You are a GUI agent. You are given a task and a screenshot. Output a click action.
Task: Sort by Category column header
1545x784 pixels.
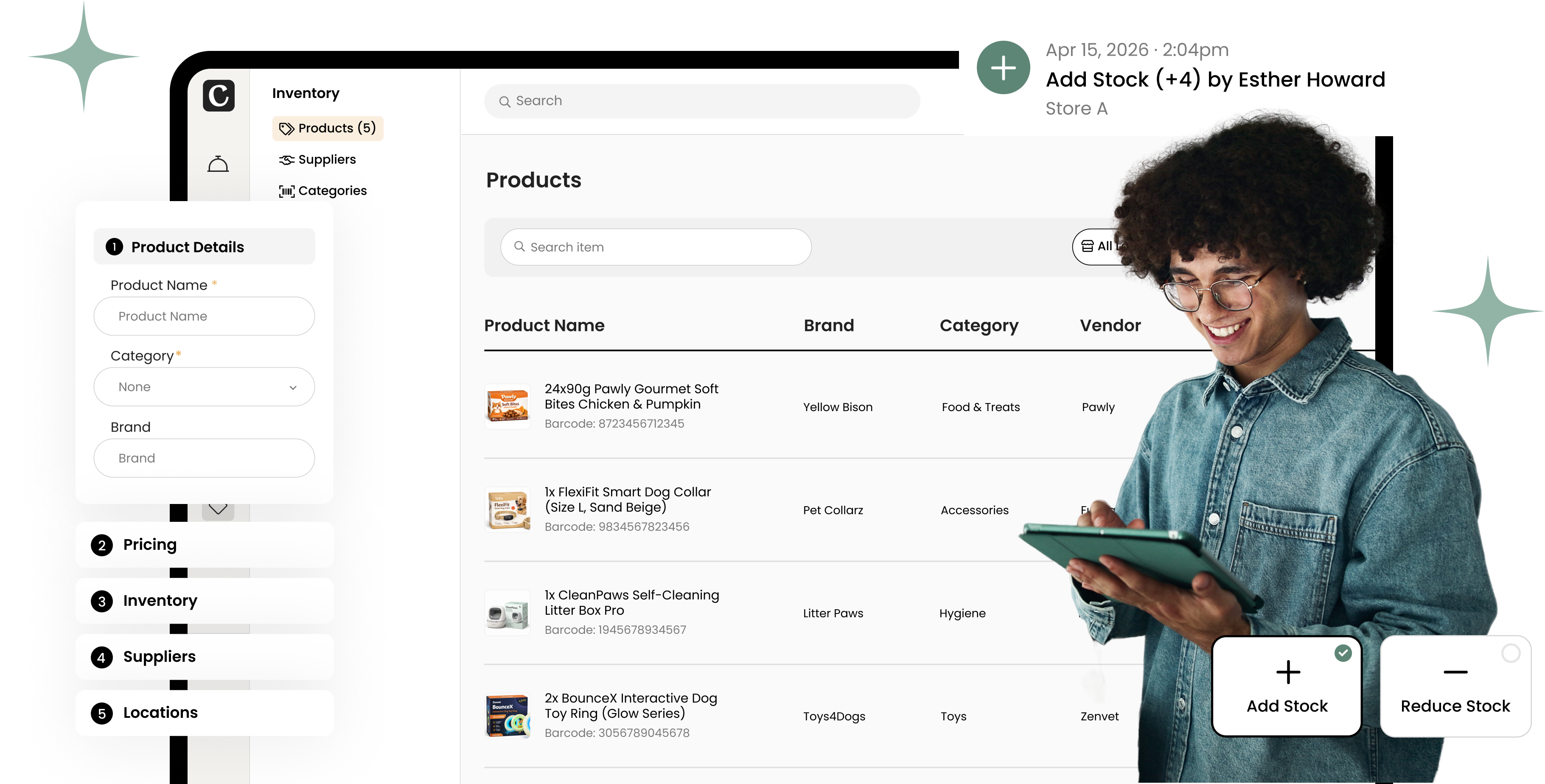979,326
